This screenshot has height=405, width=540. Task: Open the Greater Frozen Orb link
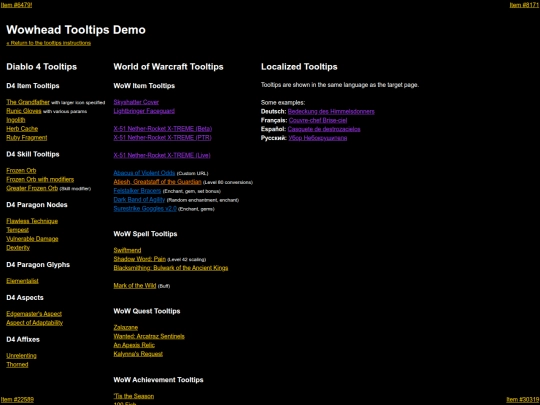click(x=32, y=188)
